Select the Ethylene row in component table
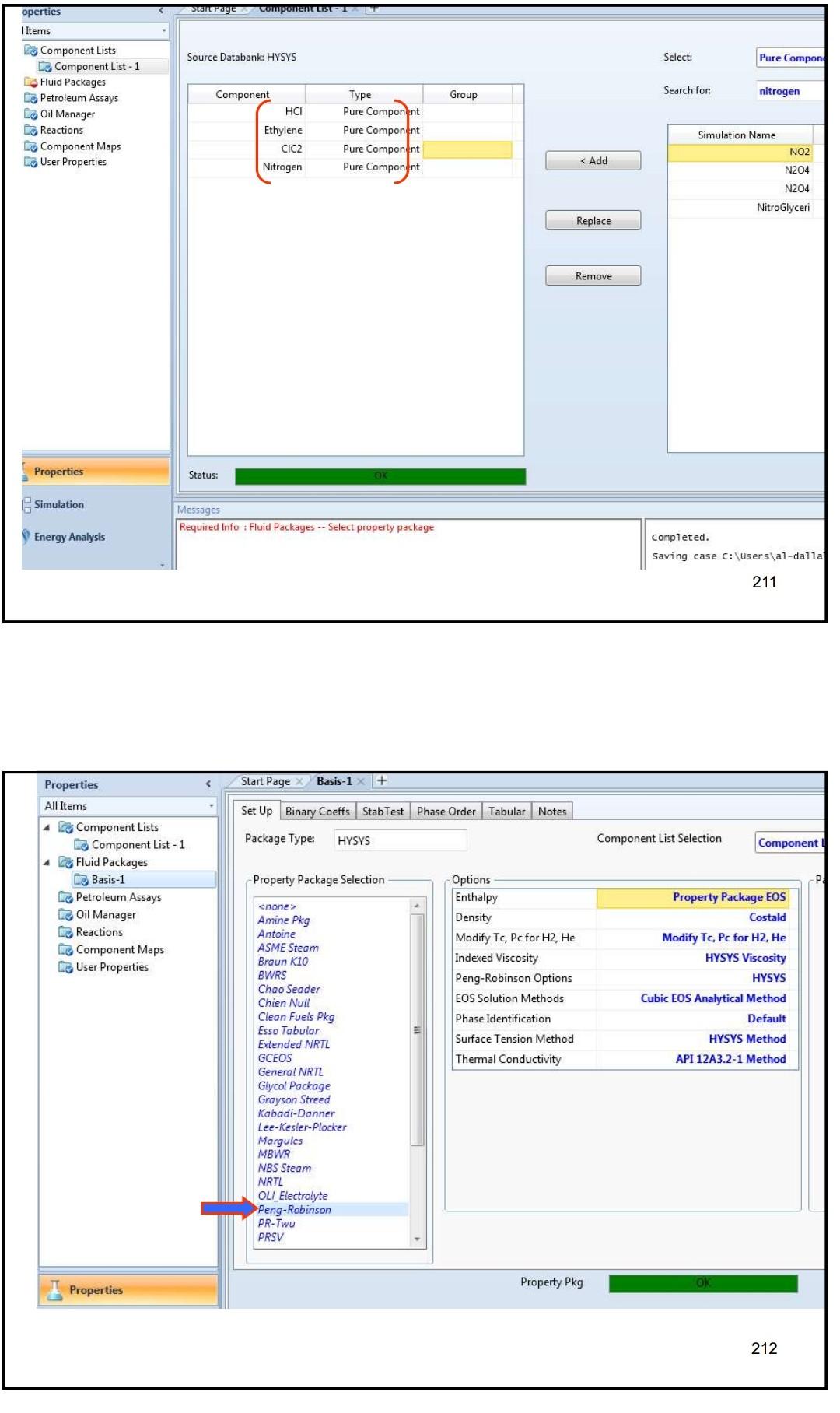The width and height of the screenshot is (840, 1413). tap(350, 131)
